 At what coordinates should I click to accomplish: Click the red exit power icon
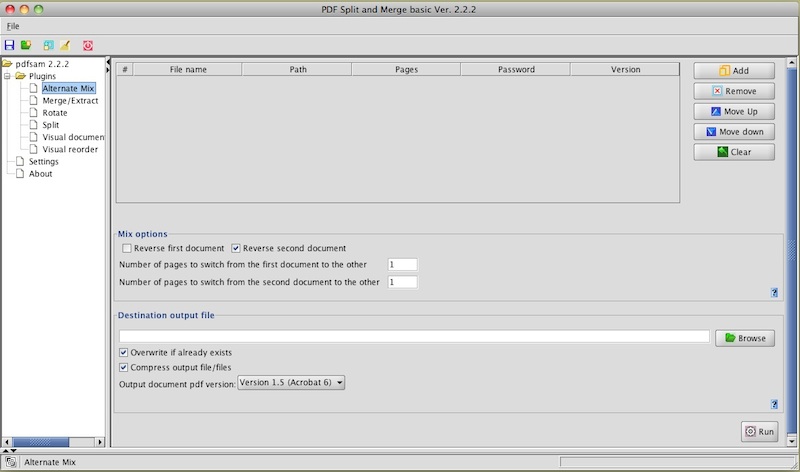tap(88, 45)
